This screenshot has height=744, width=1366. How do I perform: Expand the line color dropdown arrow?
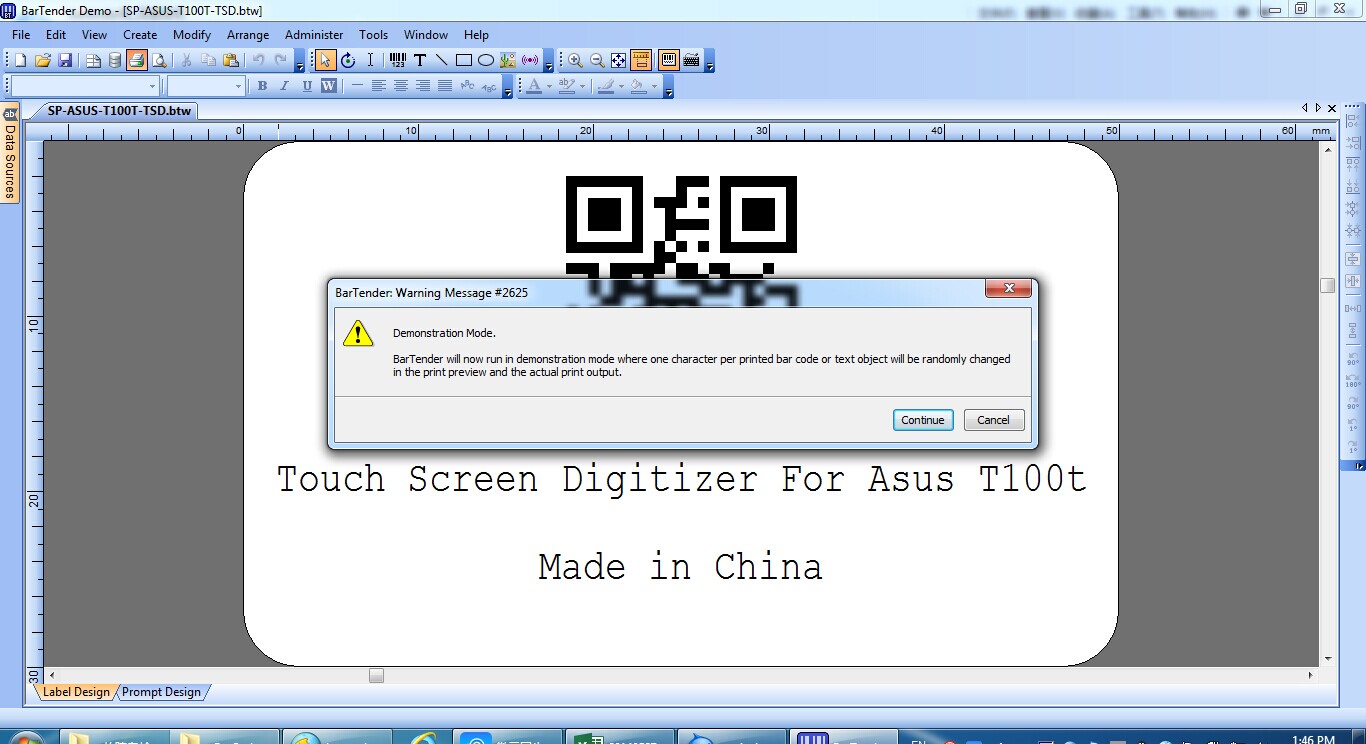pyautogui.click(x=621, y=87)
